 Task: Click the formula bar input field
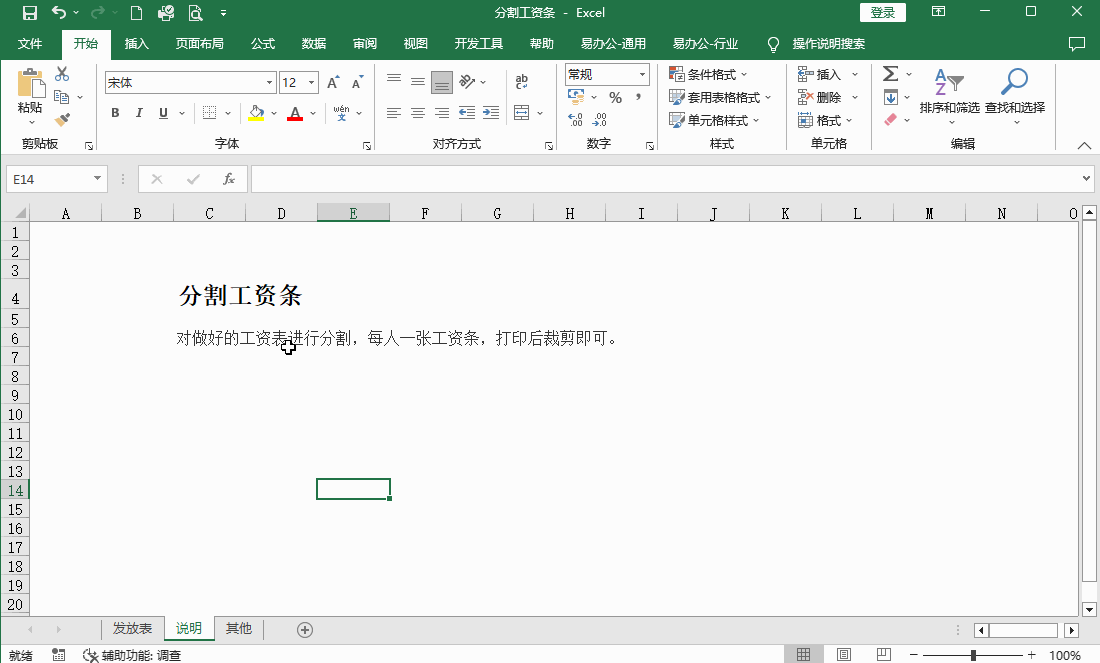tap(665, 179)
